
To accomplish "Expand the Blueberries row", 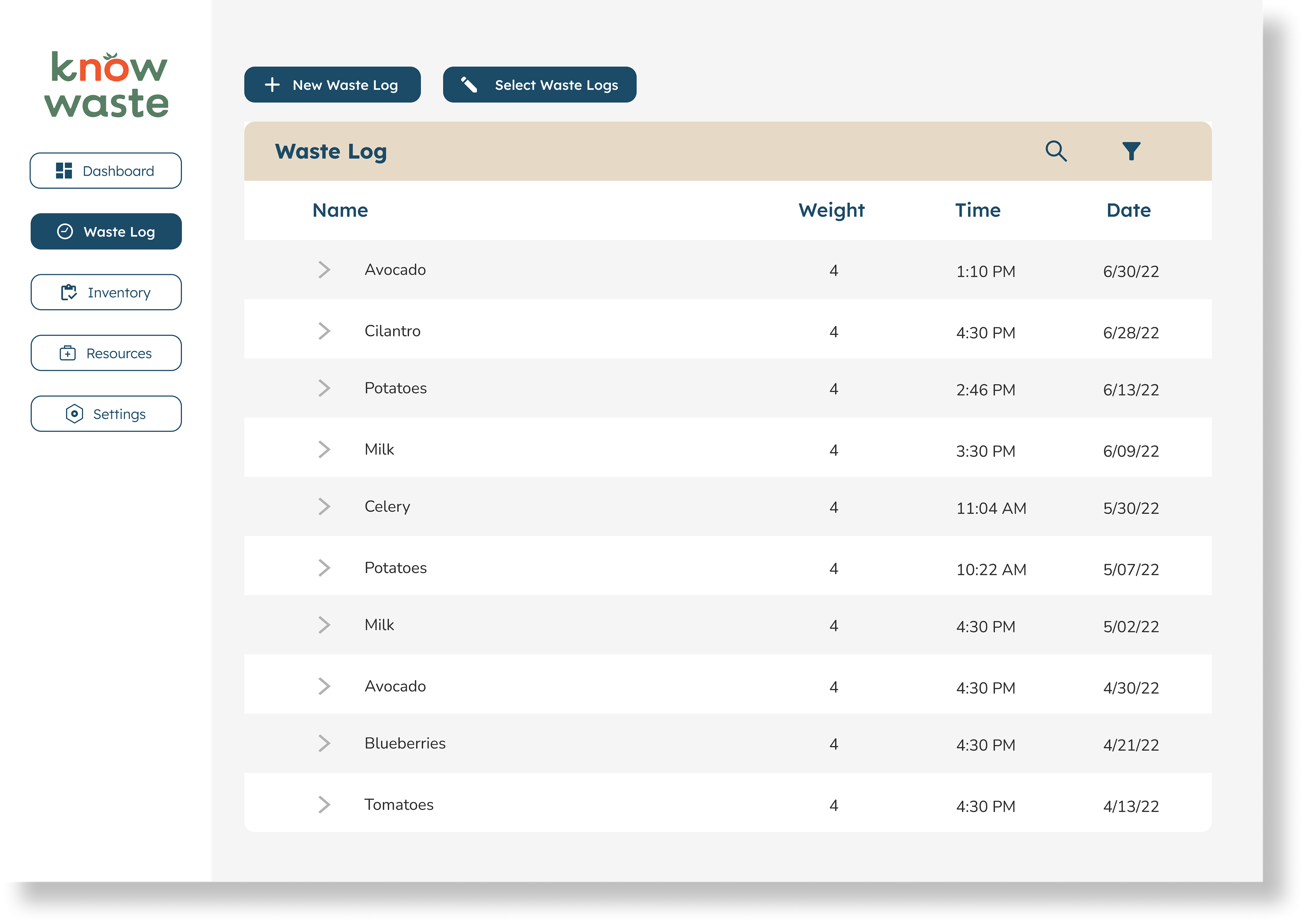I will click(324, 743).
